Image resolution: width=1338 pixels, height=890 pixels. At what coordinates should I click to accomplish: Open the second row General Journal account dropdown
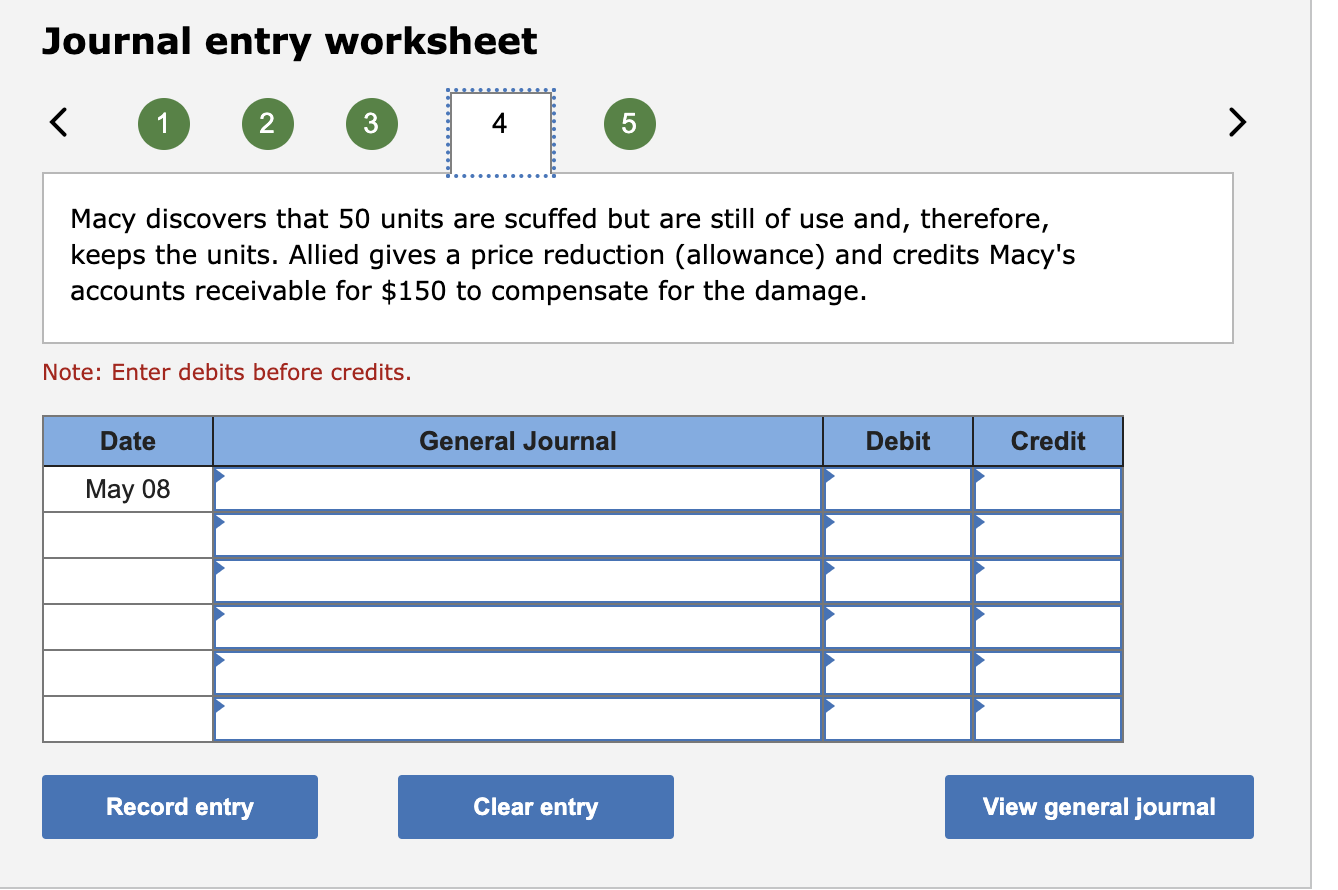pos(518,535)
